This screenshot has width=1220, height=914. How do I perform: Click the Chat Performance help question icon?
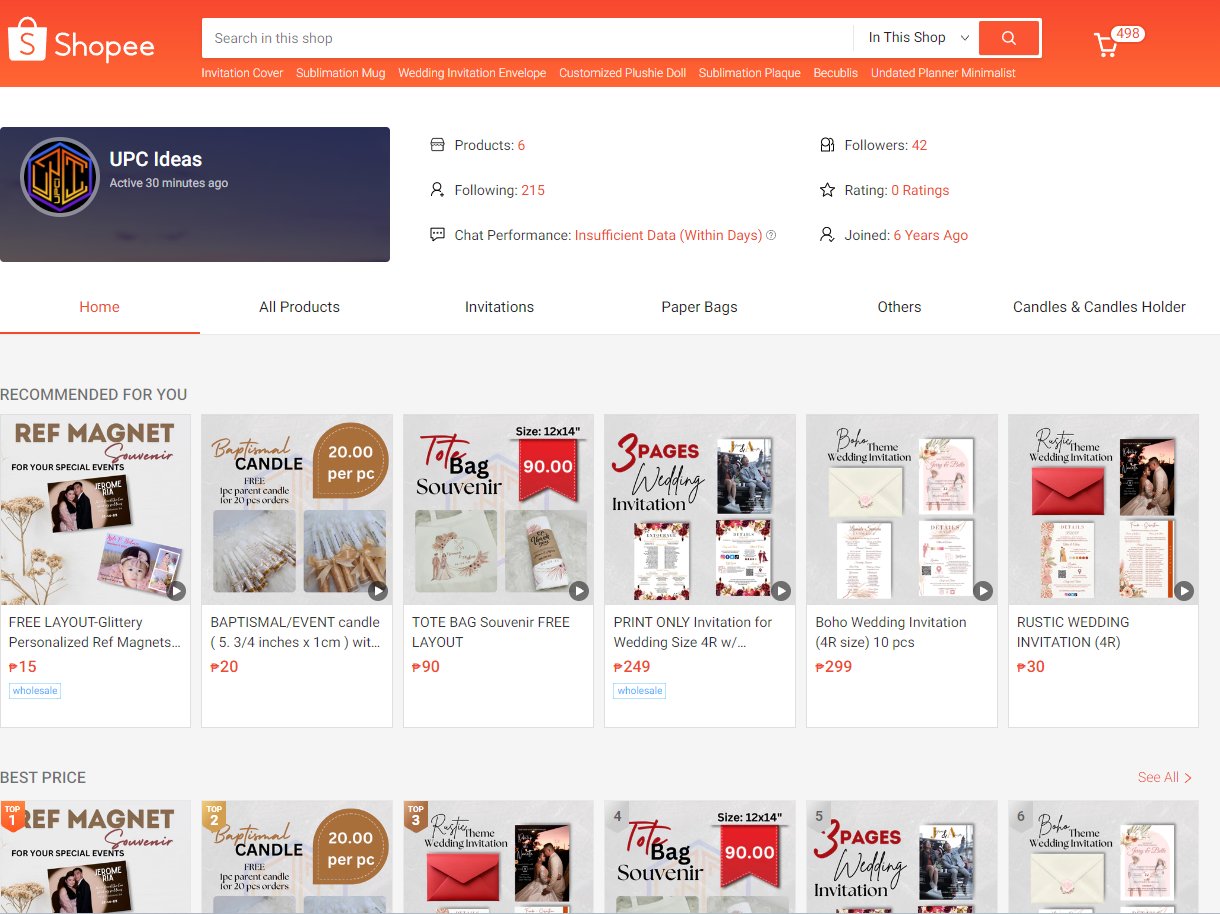pos(771,236)
